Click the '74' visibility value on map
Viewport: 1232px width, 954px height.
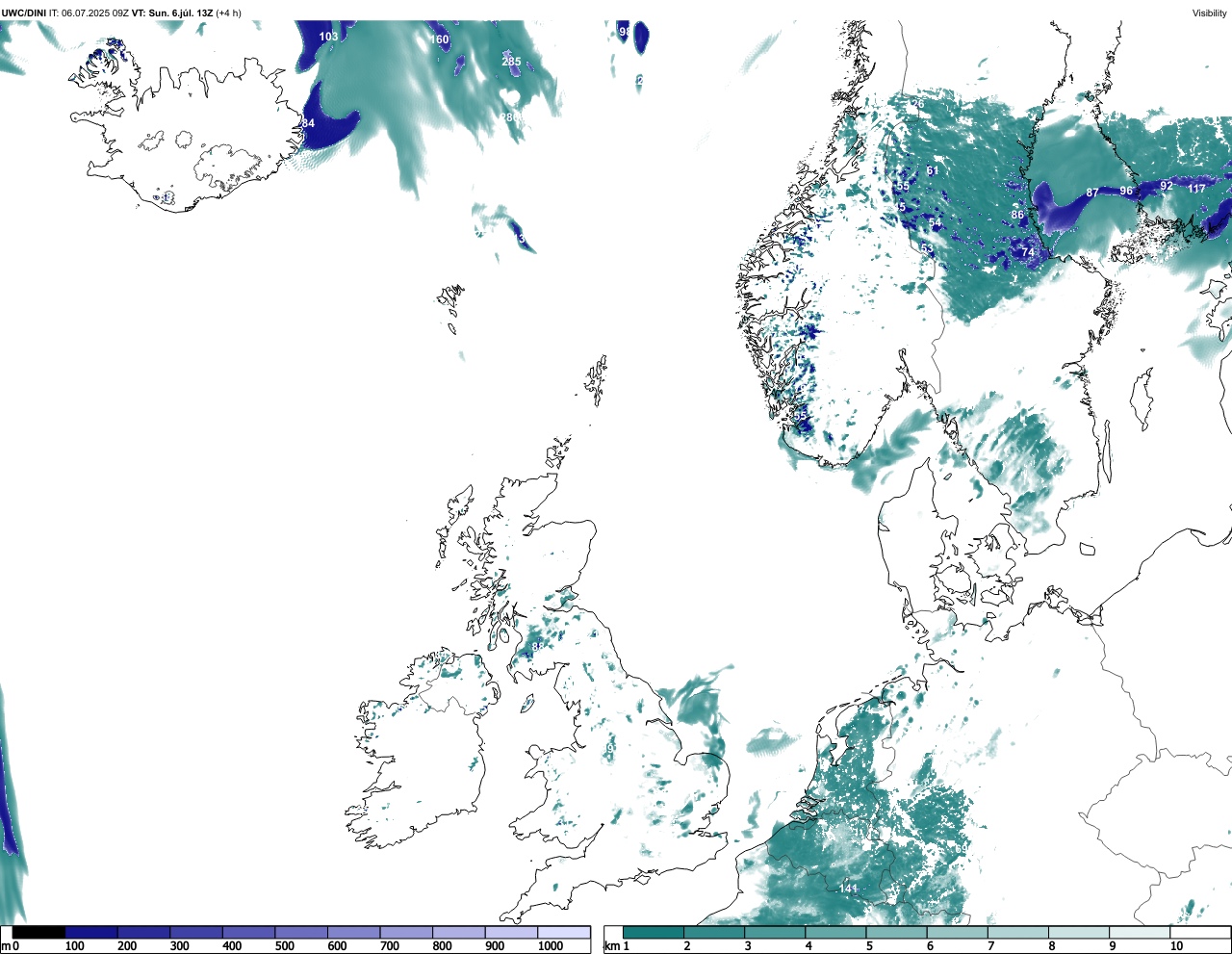tap(1028, 252)
